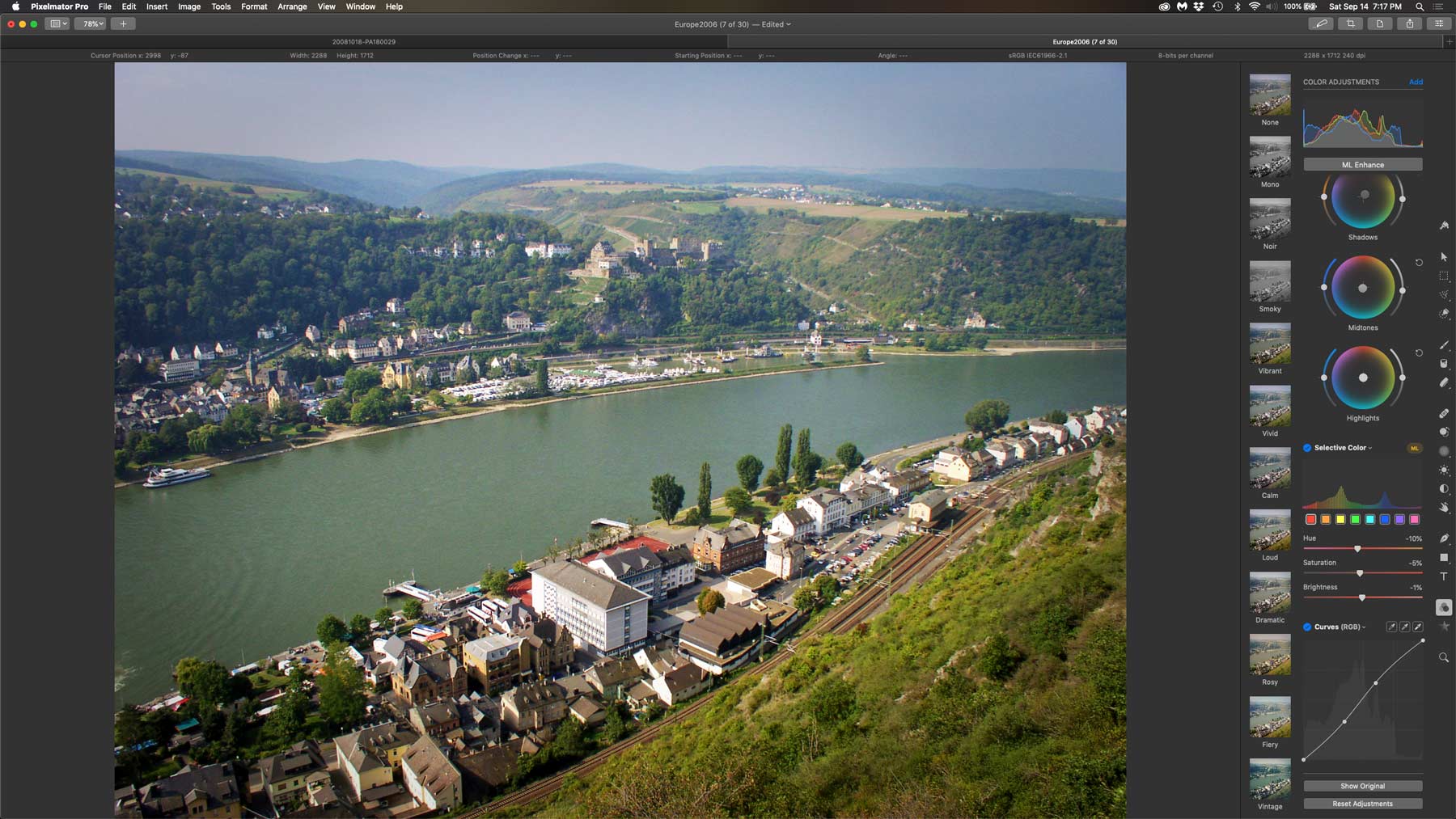Apply the Dramatic preset thumbnail
This screenshot has height=819, width=1456.
1270,593
